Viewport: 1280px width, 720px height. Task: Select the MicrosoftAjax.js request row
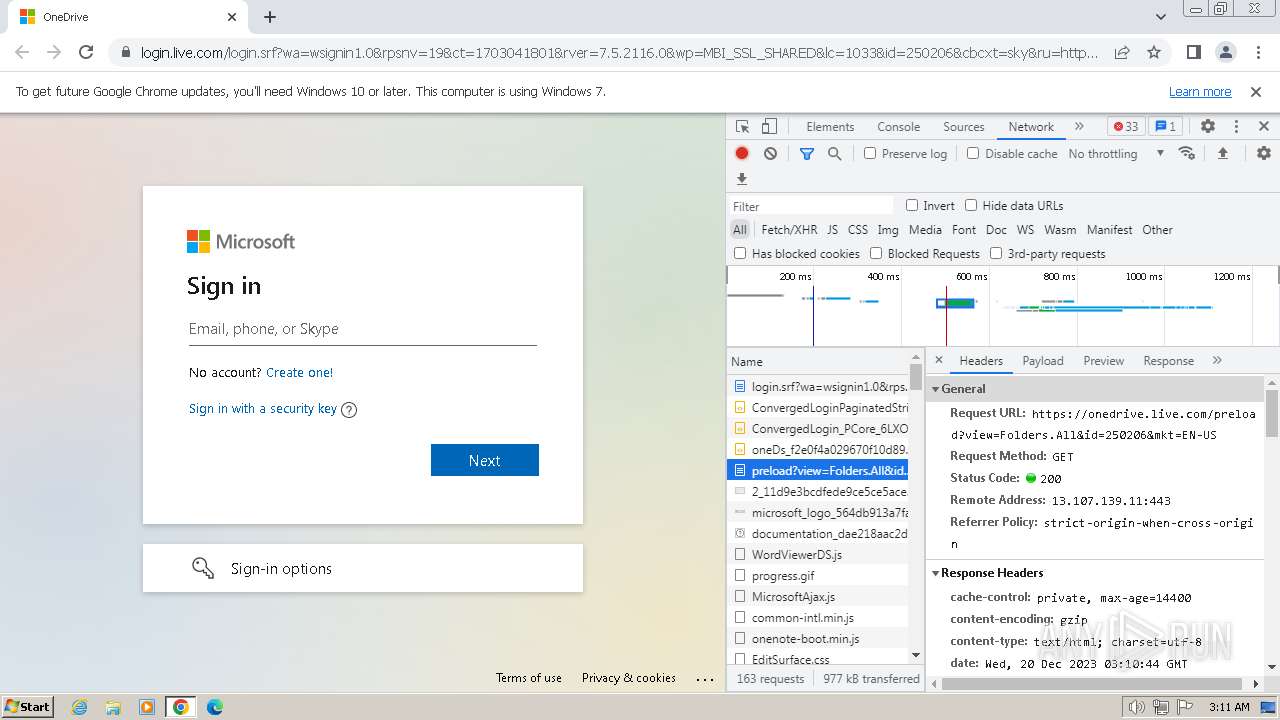[x=819, y=596]
